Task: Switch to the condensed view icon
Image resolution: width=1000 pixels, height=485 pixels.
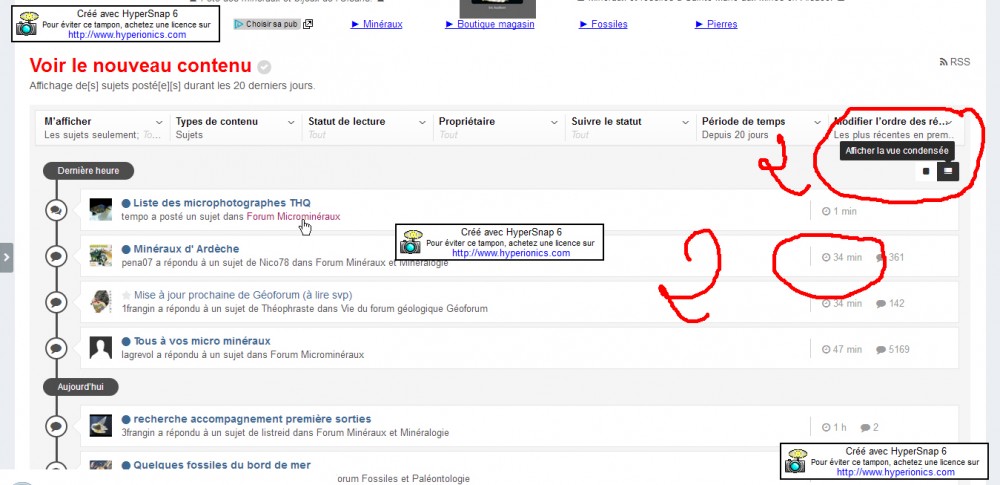Action: point(949,171)
